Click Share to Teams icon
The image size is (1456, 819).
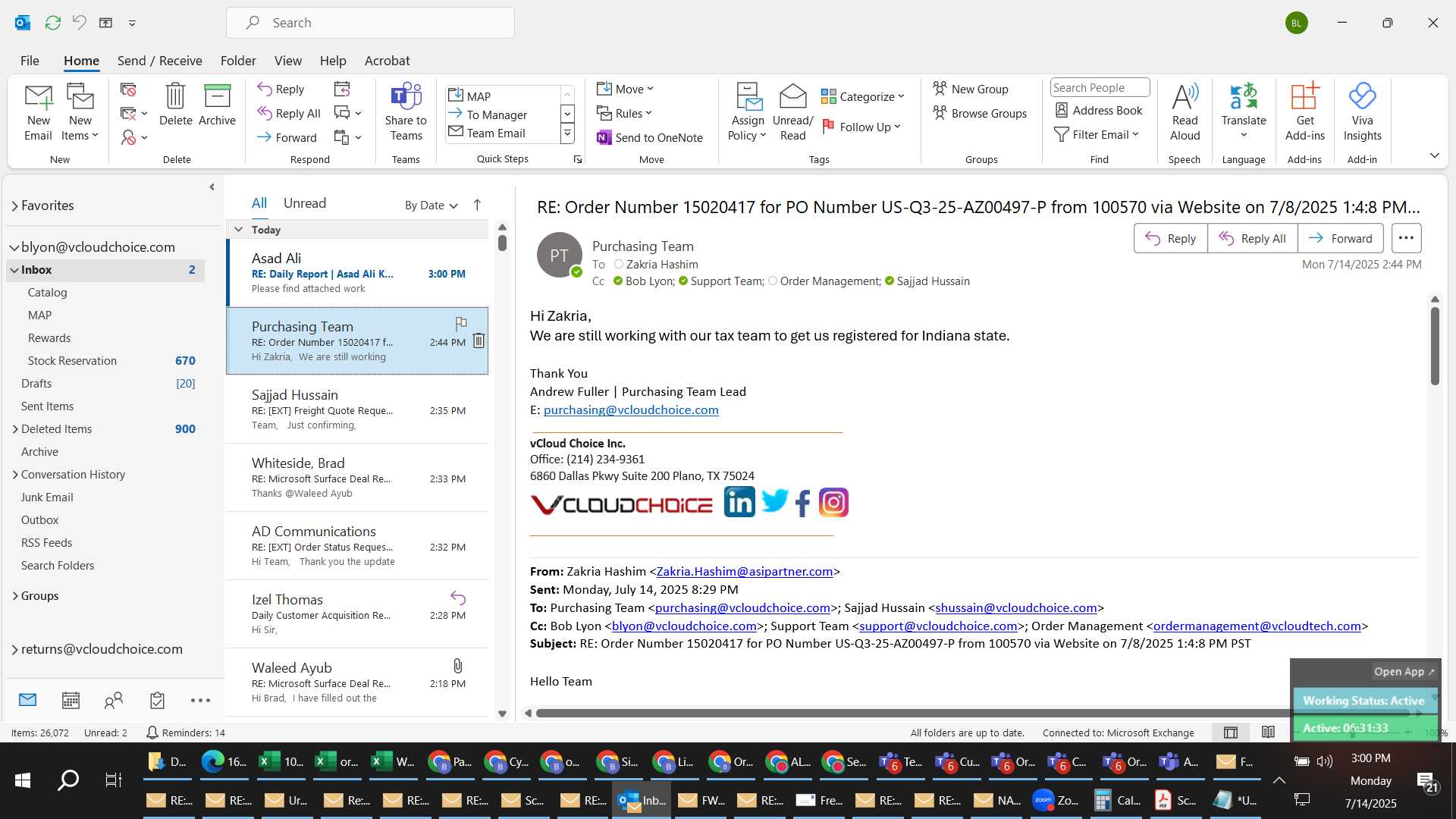[x=406, y=112]
